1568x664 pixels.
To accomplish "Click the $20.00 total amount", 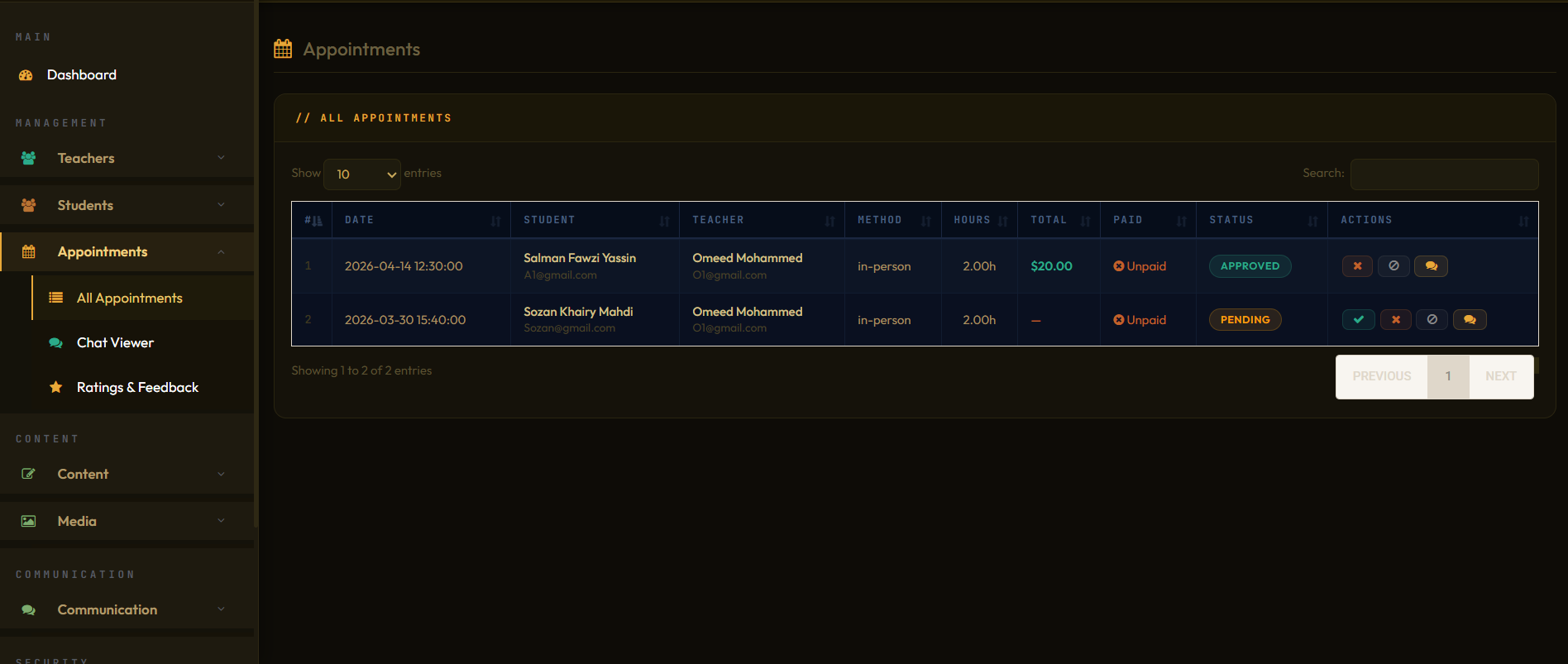I will coord(1051,266).
